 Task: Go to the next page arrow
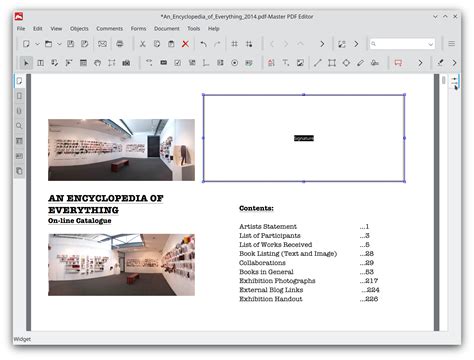point(286,44)
